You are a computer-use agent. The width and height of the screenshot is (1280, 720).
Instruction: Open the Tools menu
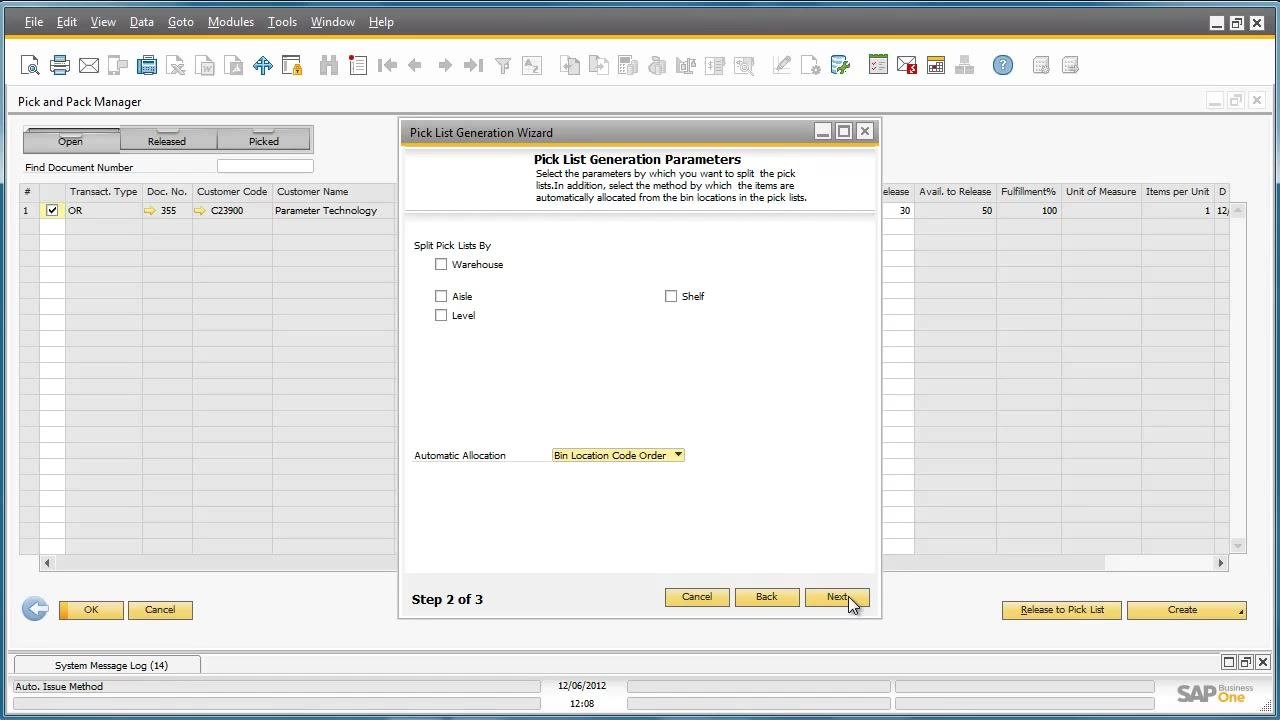point(282,22)
